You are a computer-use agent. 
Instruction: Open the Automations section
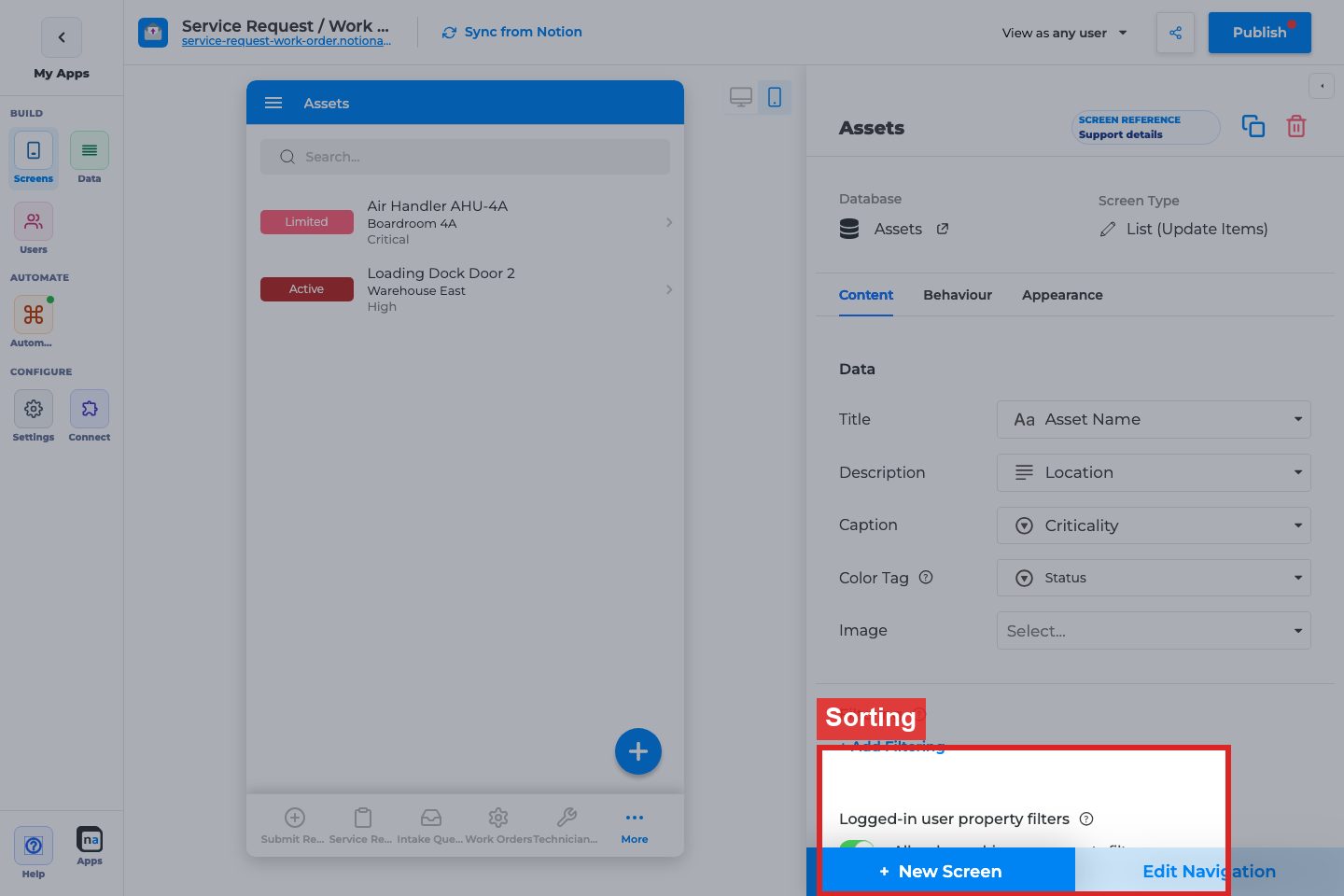pyautogui.click(x=34, y=323)
